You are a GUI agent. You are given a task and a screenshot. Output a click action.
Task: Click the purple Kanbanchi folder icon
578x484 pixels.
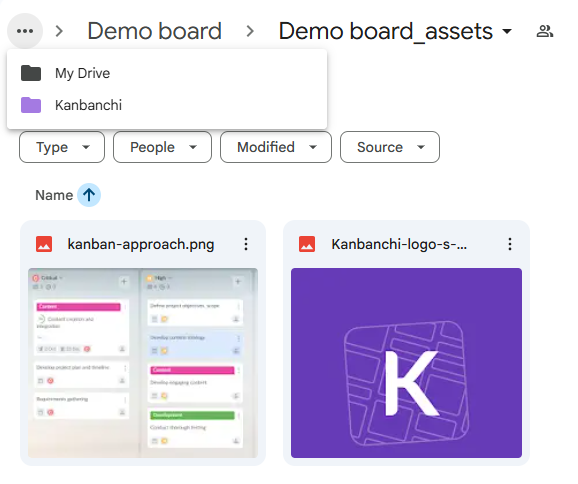(x=31, y=105)
